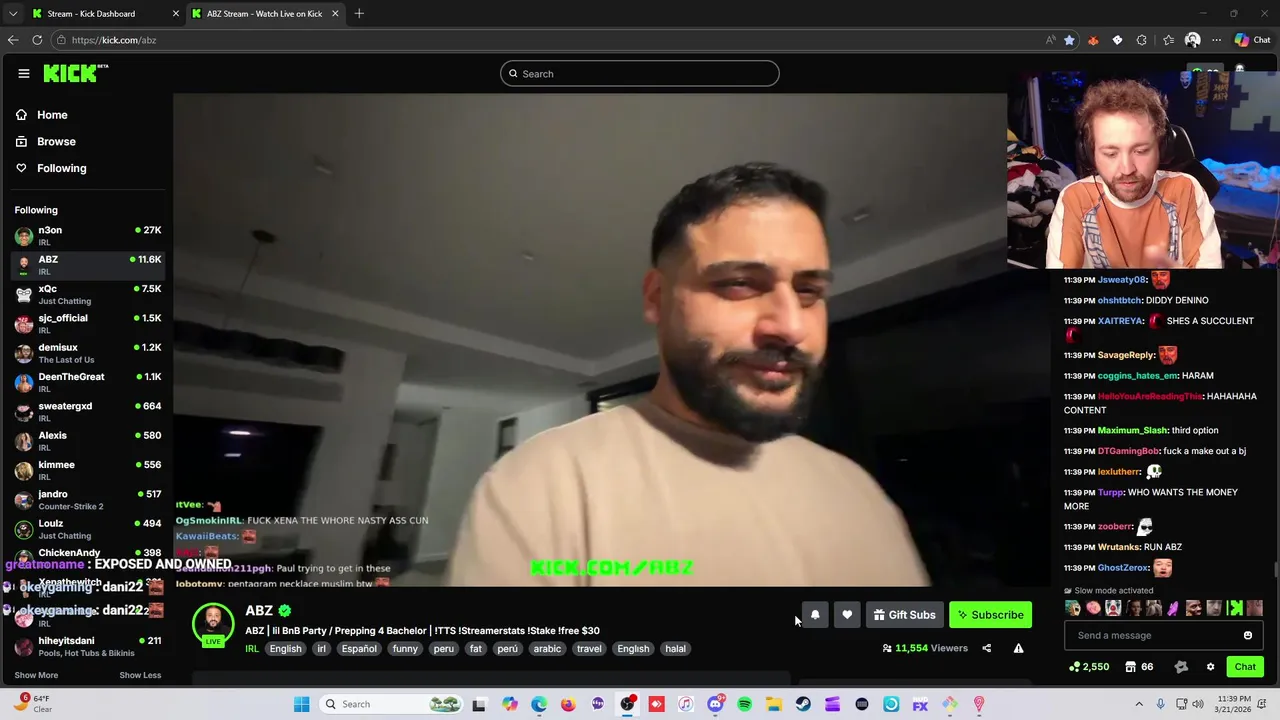This screenshot has height=720, width=1280.
Task: Open demisux channel in sidebar
Action: [88, 353]
